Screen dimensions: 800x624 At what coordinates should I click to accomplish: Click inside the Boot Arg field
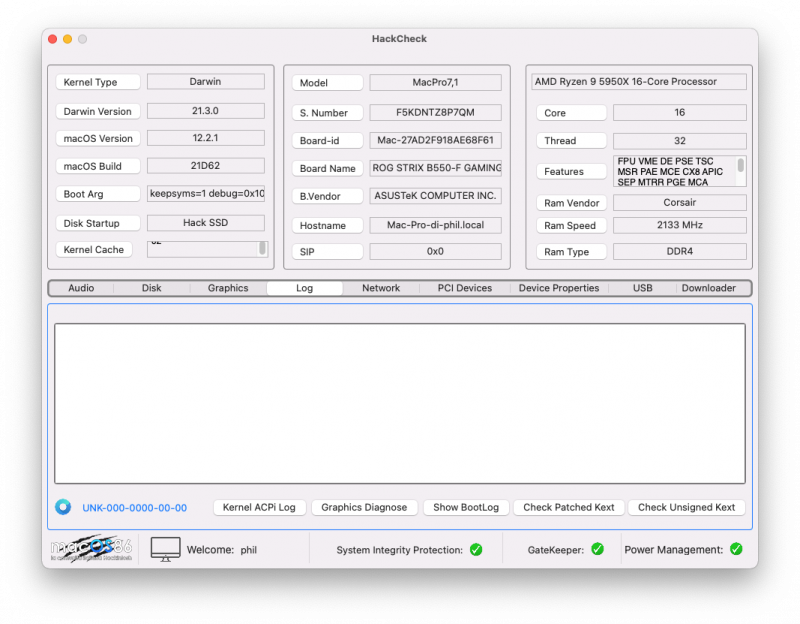[206, 194]
